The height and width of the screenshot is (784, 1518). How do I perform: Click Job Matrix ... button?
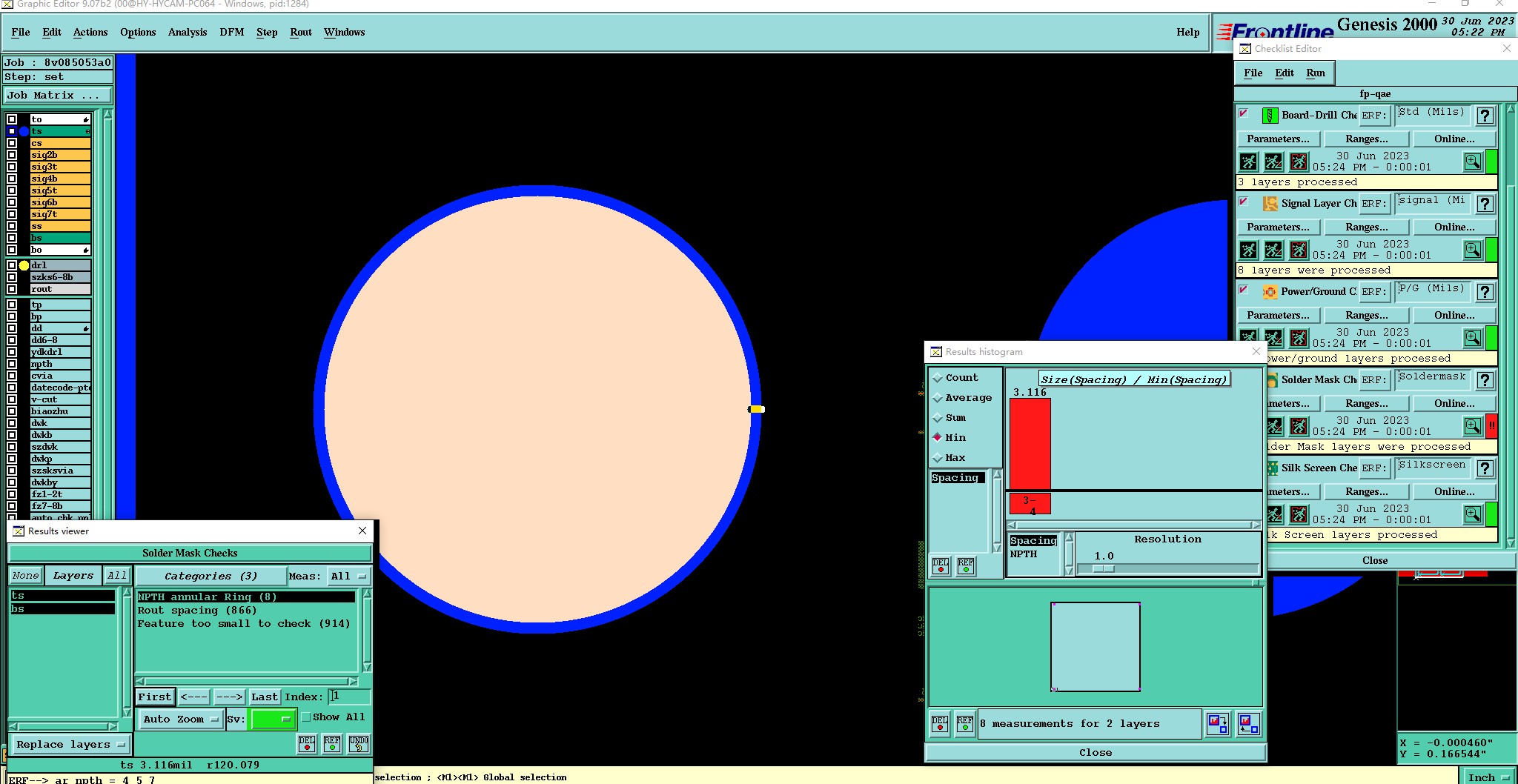(58, 96)
